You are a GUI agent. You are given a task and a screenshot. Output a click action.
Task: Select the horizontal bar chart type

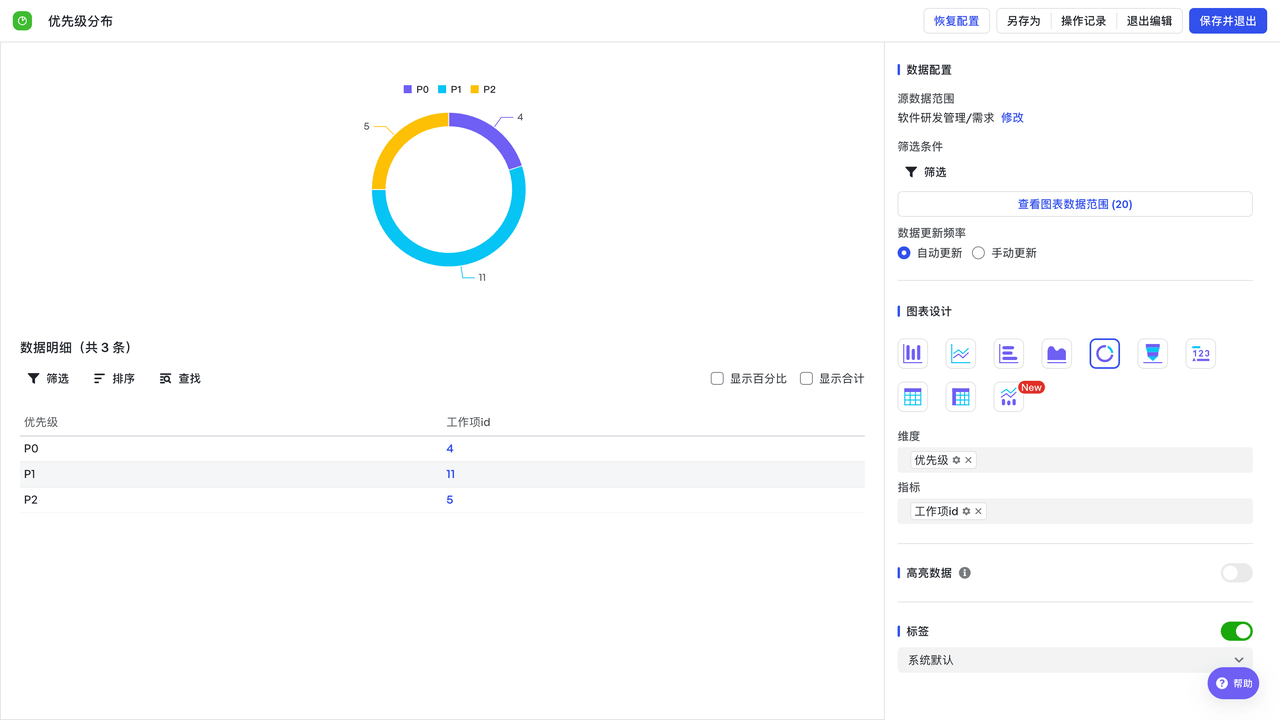(1008, 353)
